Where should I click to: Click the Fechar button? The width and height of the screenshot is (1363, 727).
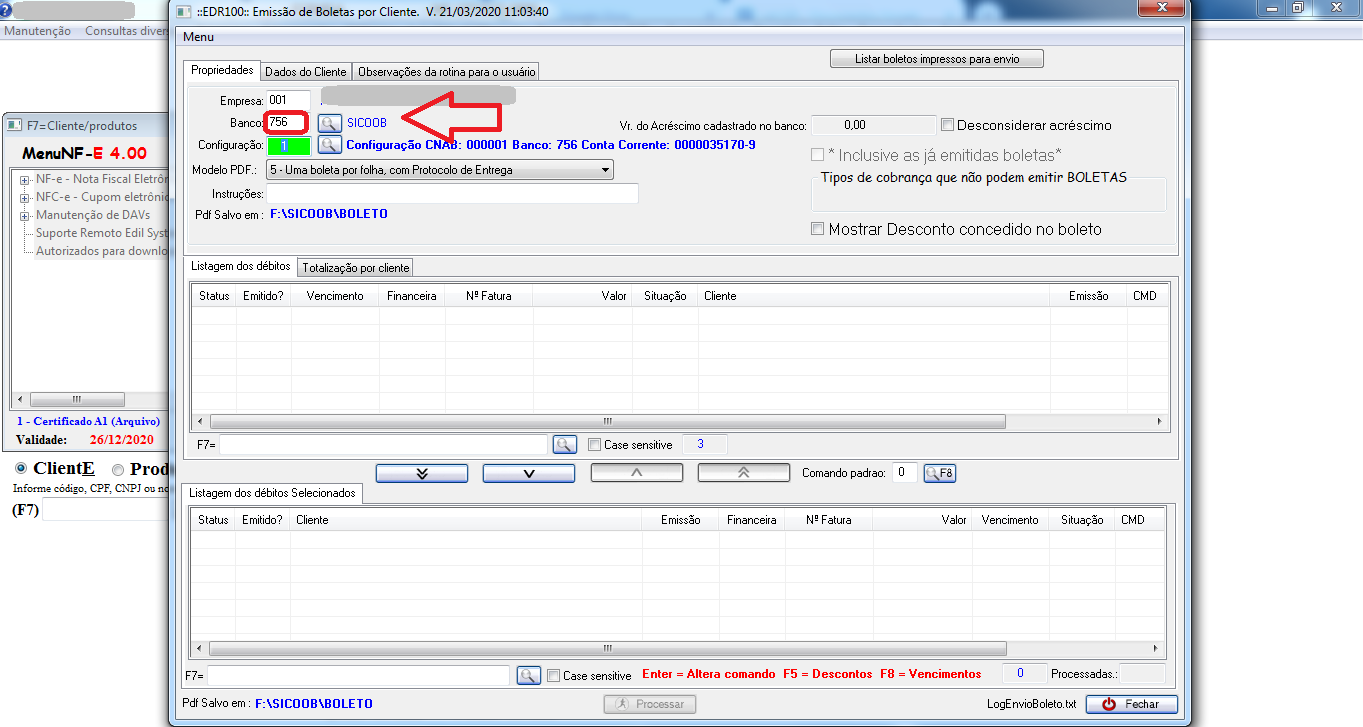[x=1131, y=704]
